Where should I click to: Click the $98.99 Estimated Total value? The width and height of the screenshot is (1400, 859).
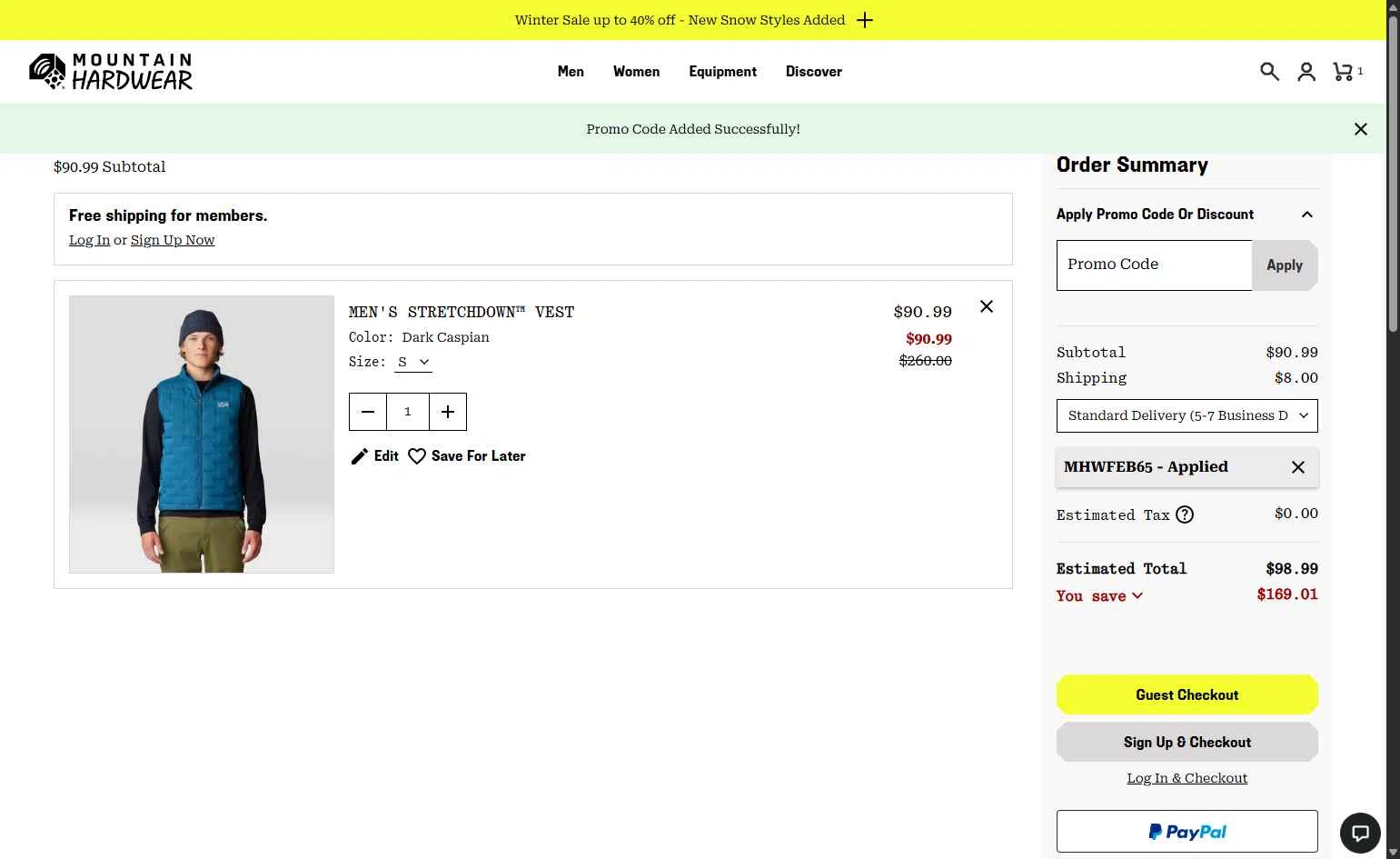point(1292,569)
